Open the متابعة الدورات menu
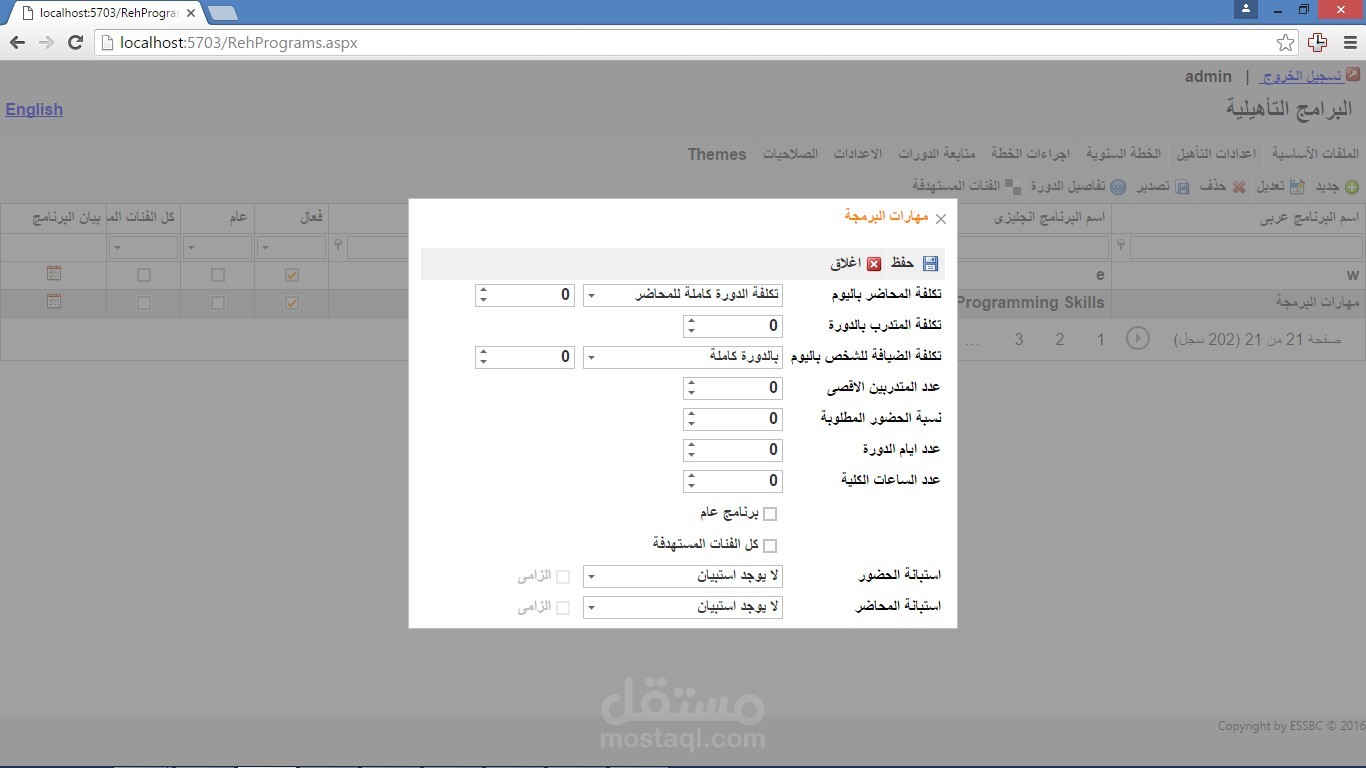Viewport: 1366px width, 768px height. pyautogui.click(x=937, y=154)
